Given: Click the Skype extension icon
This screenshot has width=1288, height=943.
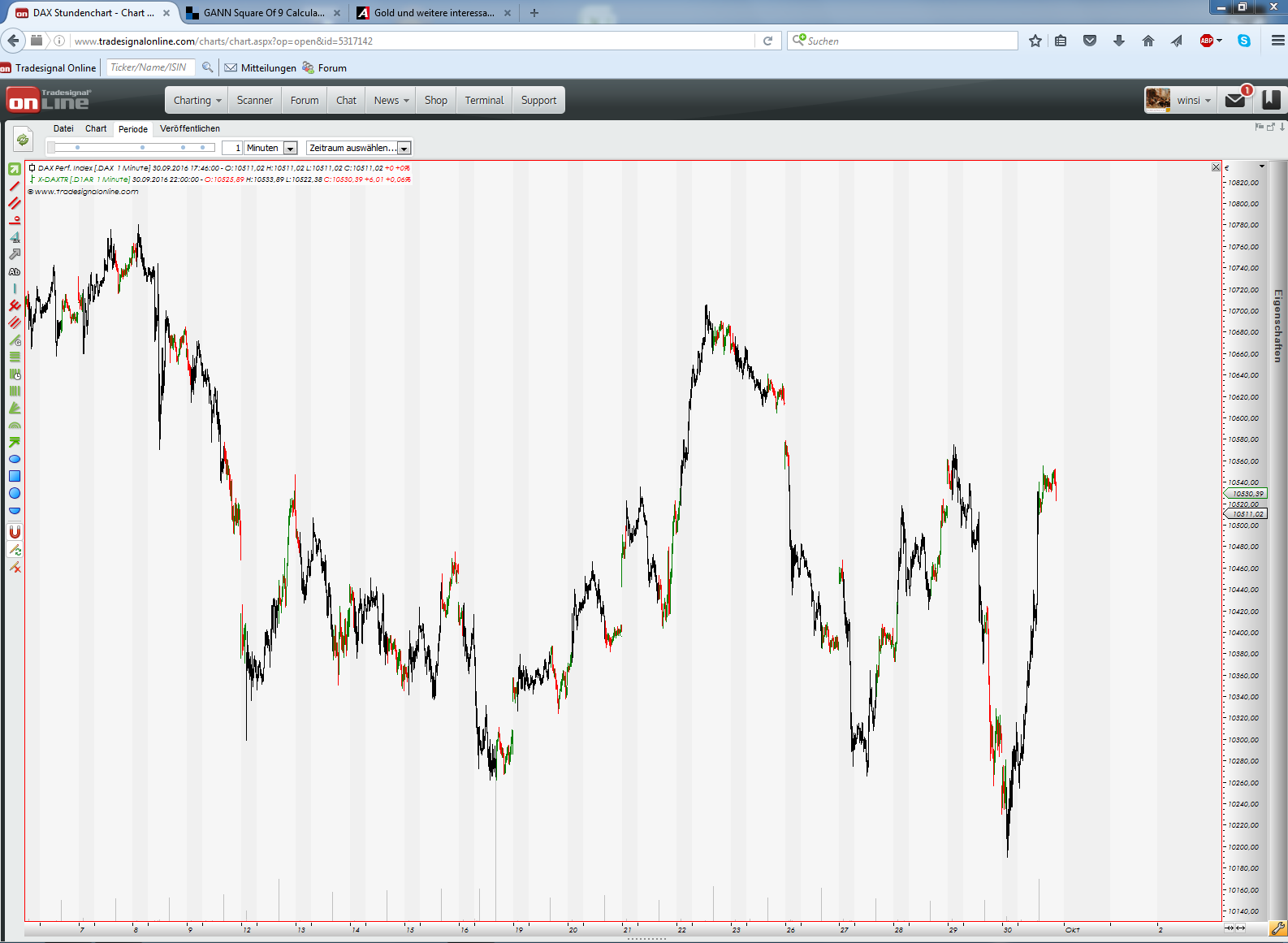Looking at the screenshot, I should coord(1244,41).
